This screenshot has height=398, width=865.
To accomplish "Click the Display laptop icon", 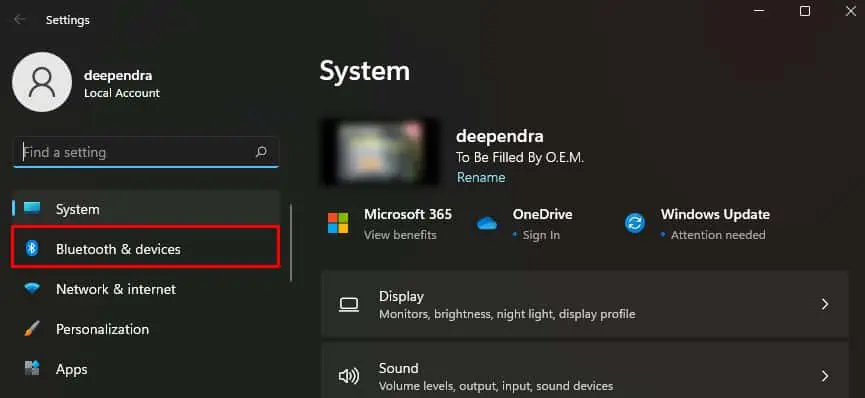I will tap(349, 305).
